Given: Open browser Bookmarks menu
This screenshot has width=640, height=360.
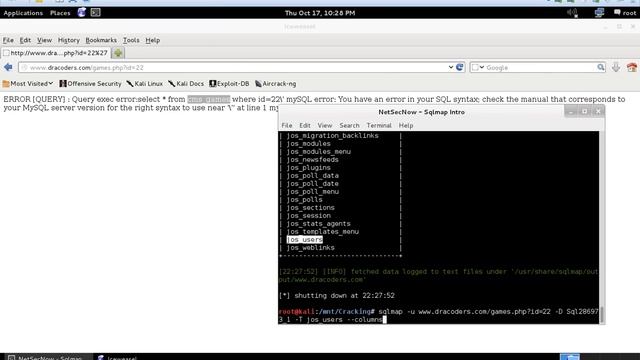Looking at the screenshot, I should 101,40.
